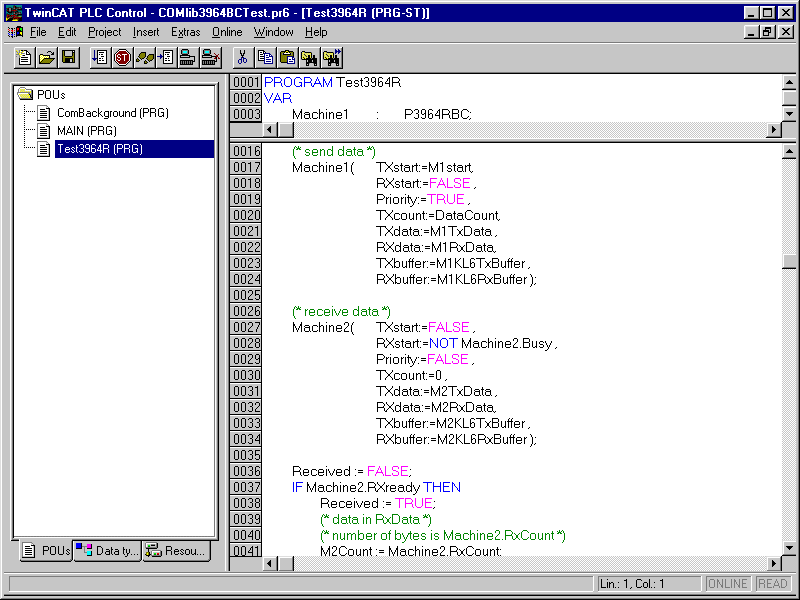Switch to the Data types tab

107,551
